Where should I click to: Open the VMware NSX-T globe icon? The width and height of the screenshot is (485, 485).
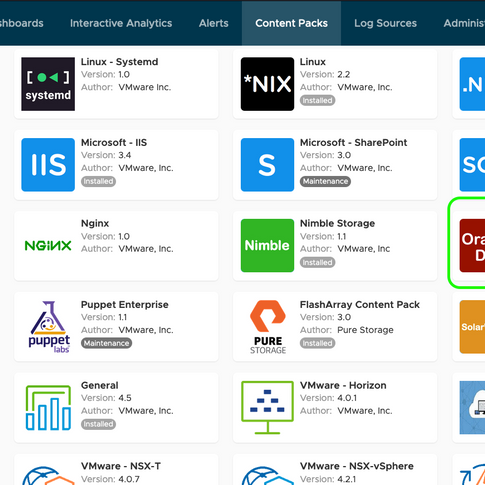coord(48,476)
